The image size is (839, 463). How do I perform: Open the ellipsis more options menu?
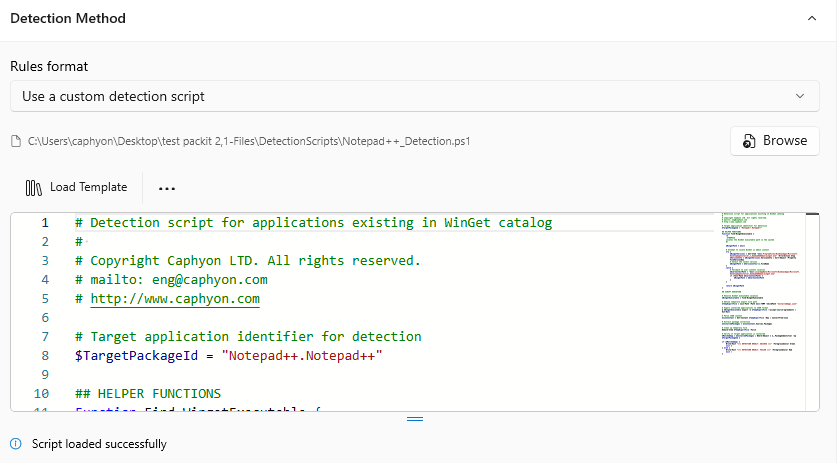click(167, 187)
